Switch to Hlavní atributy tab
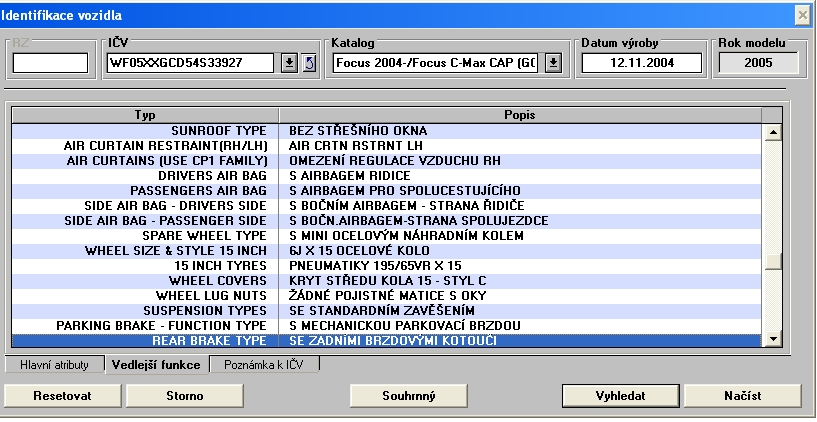The height and width of the screenshot is (422, 817). 54,365
